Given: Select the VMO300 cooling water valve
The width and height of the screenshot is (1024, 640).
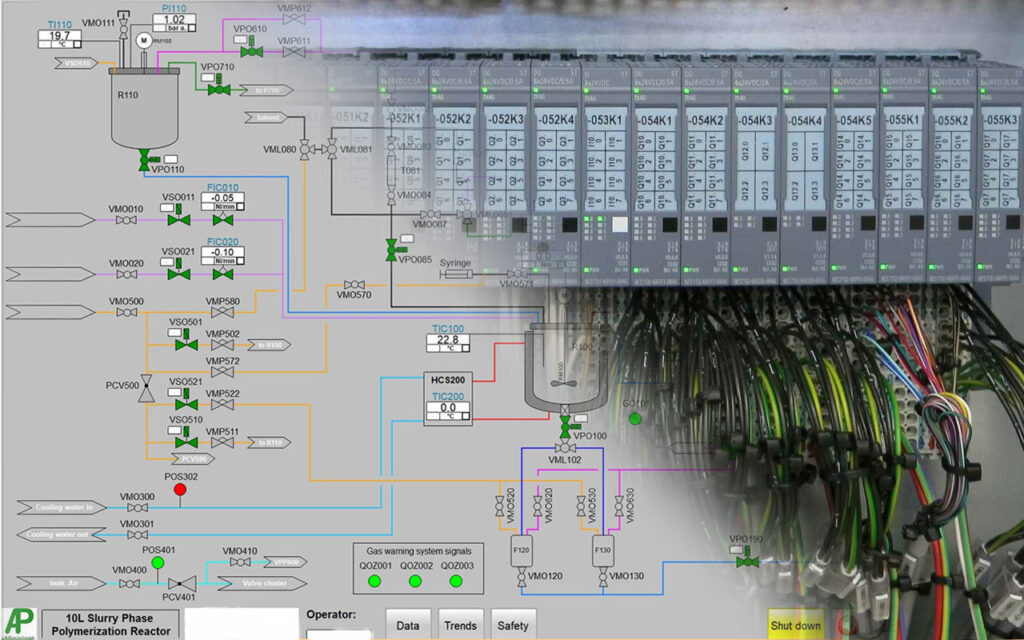Looking at the screenshot, I should click(x=137, y=507).
